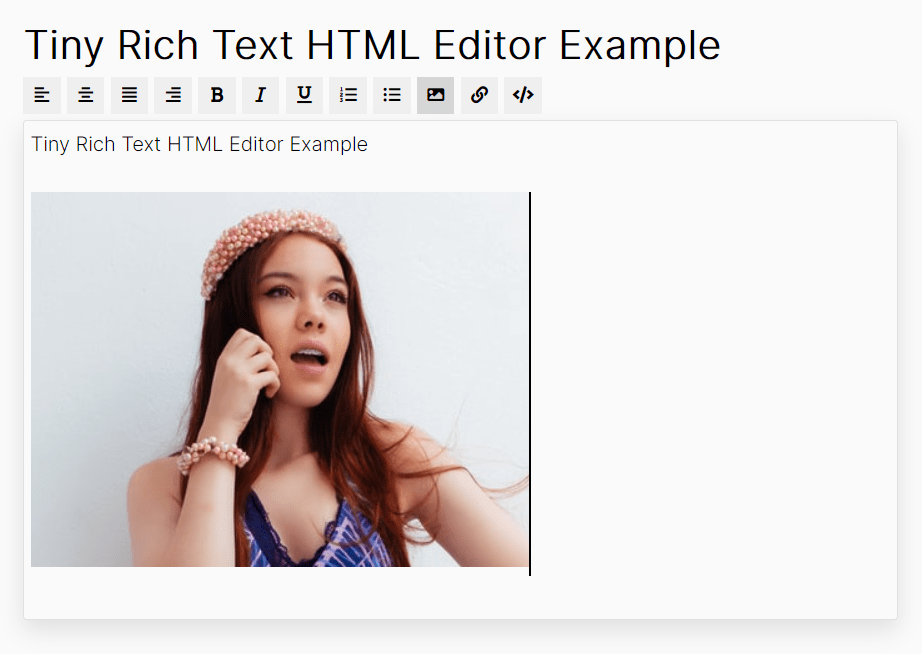Click the text caret beside the image

[x=529, y=382]
